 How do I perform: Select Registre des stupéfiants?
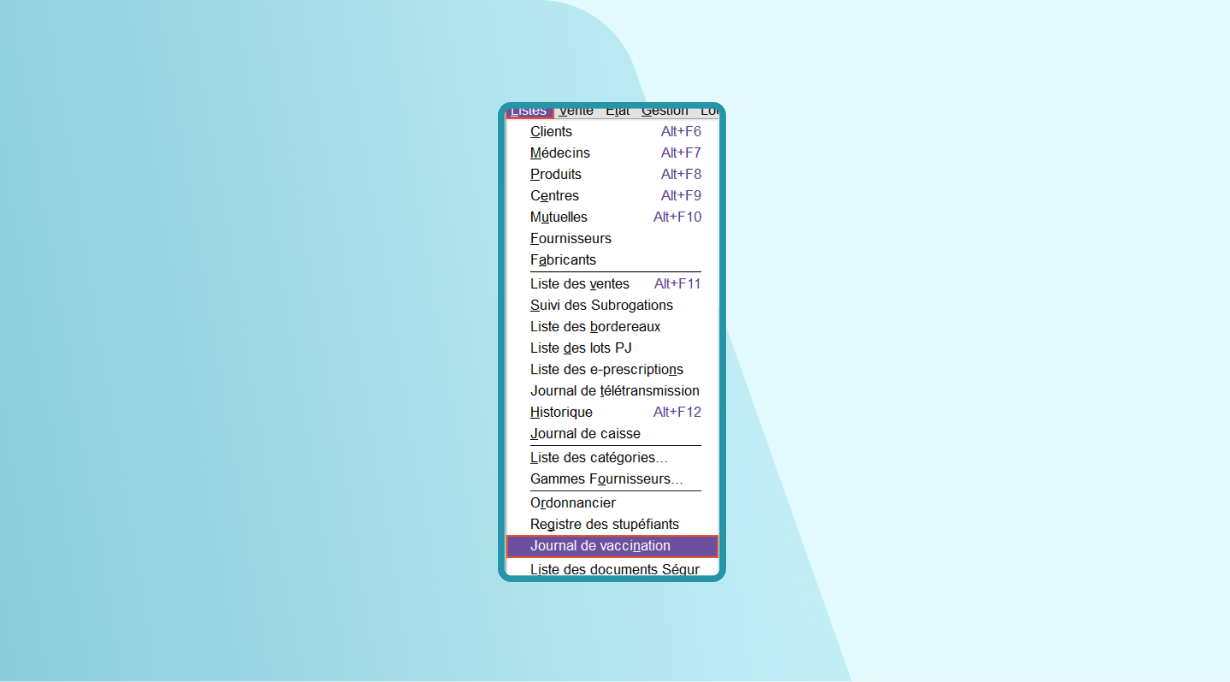tap(604, 524)
